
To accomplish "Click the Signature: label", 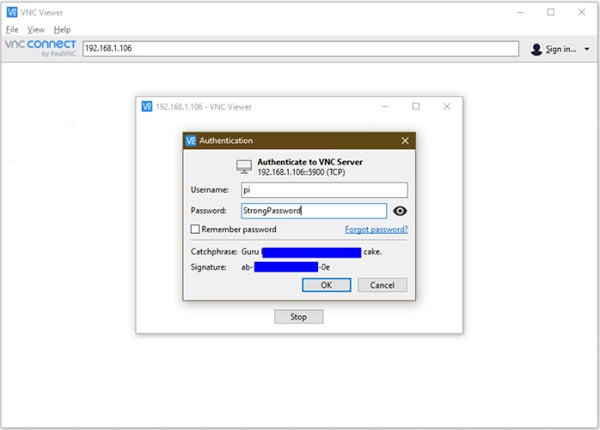I will 209,267.
